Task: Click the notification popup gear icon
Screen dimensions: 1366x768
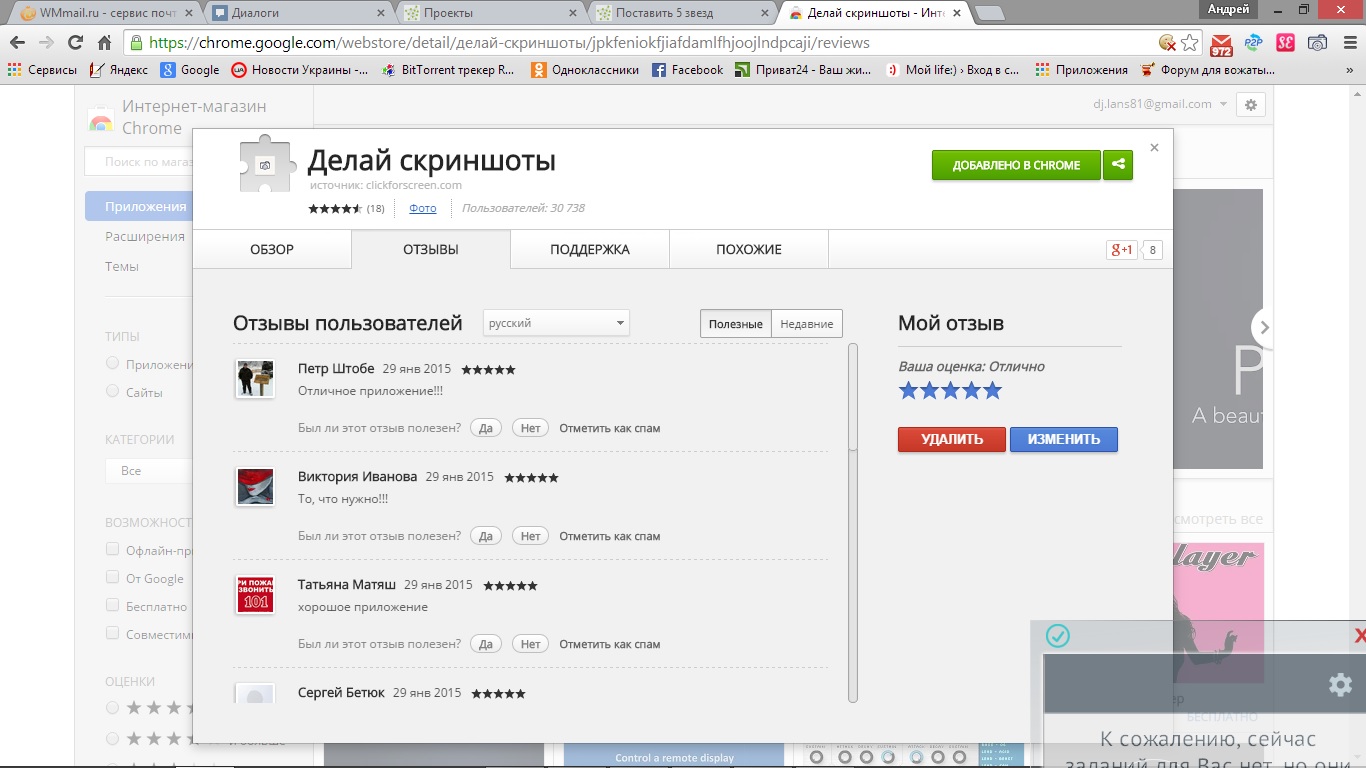Action: 1340,685
